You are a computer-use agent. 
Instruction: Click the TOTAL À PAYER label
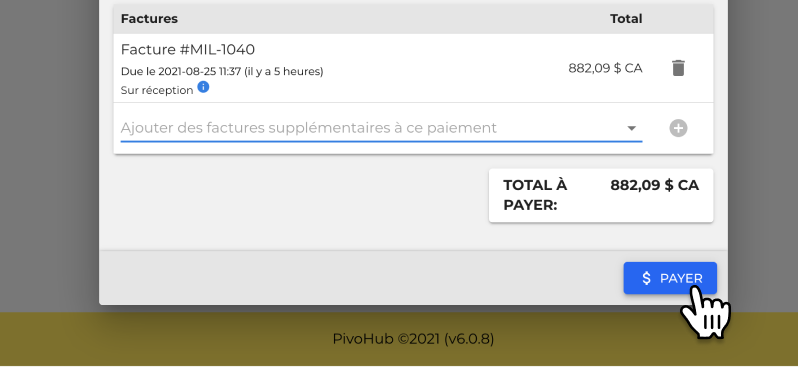(x=535, y=195)
